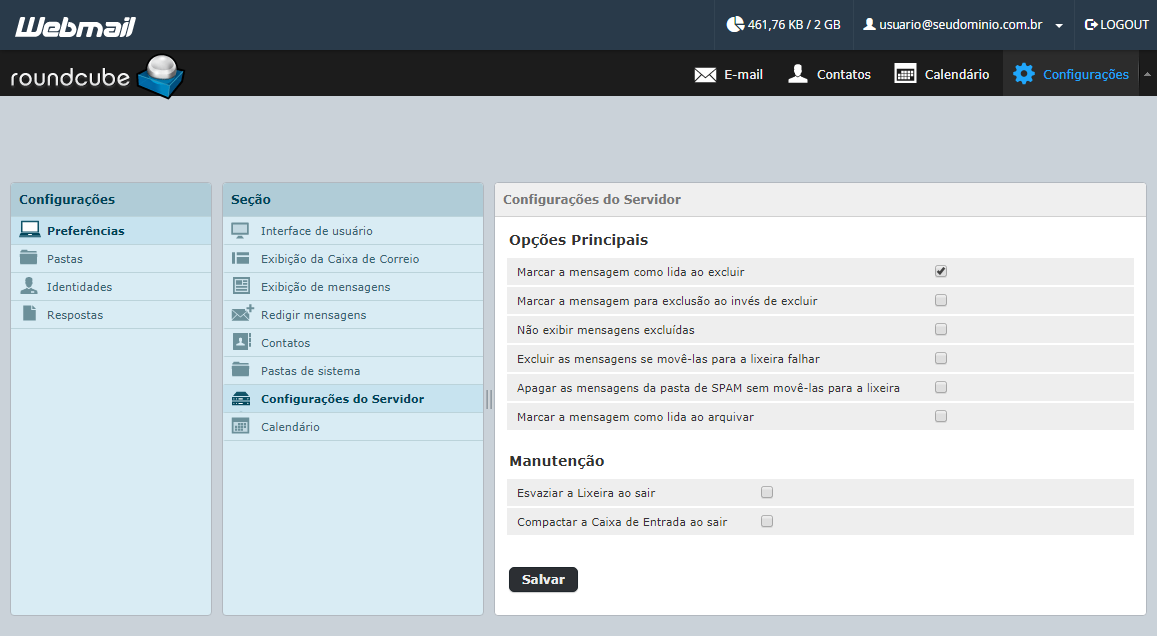Click the layout icon beside Exibição de mensagens
The width and height of the screenshot is (1157, 636).
pyautogui.click(x=241, y=286)
